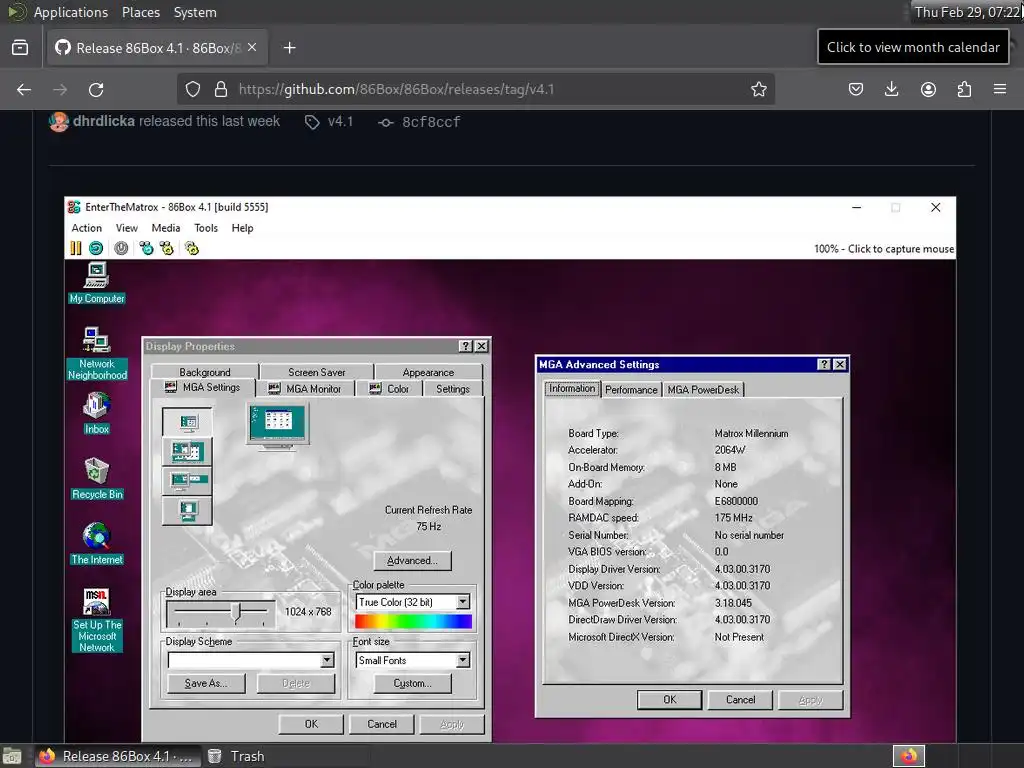The image size is (1024, 768).
Task: Go back to the previous page
Action: [24, 89]
